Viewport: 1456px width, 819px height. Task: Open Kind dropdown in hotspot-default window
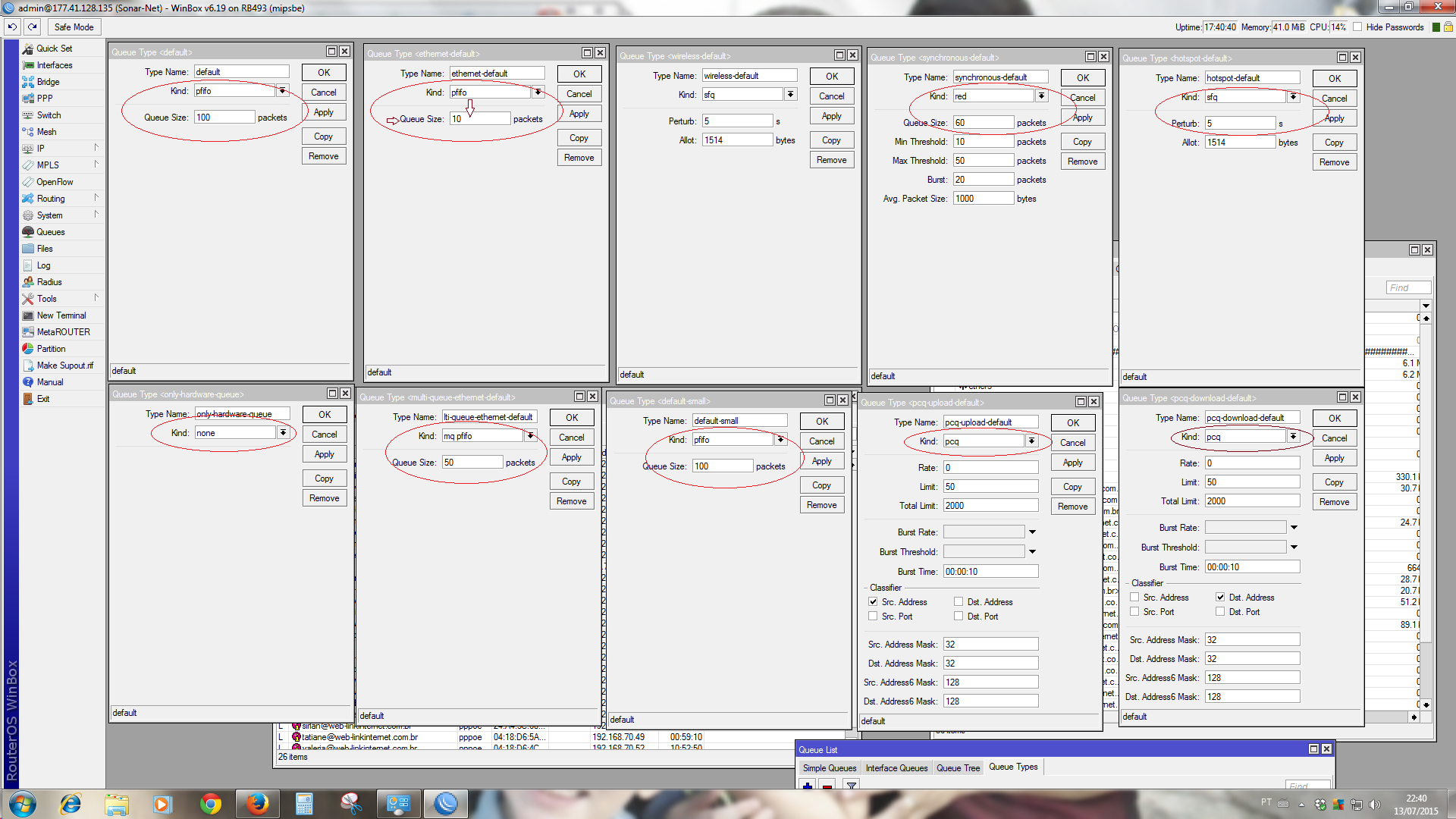pos(1293,97)
